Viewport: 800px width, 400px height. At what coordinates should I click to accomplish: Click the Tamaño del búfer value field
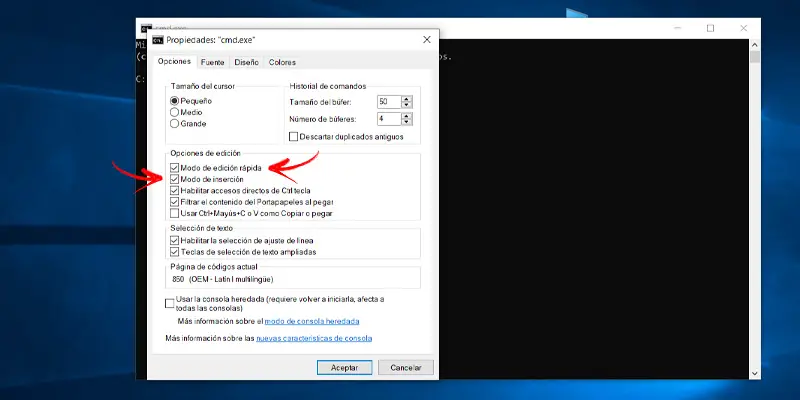[x=389, y=102]
